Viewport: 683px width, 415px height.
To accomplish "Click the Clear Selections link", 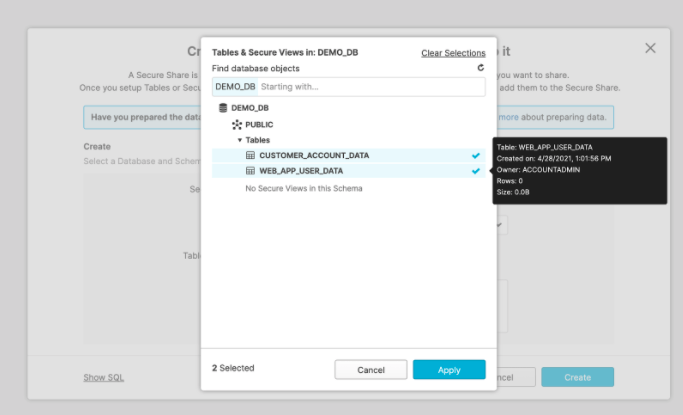I will pyautogui.click(x=453, y=53).
